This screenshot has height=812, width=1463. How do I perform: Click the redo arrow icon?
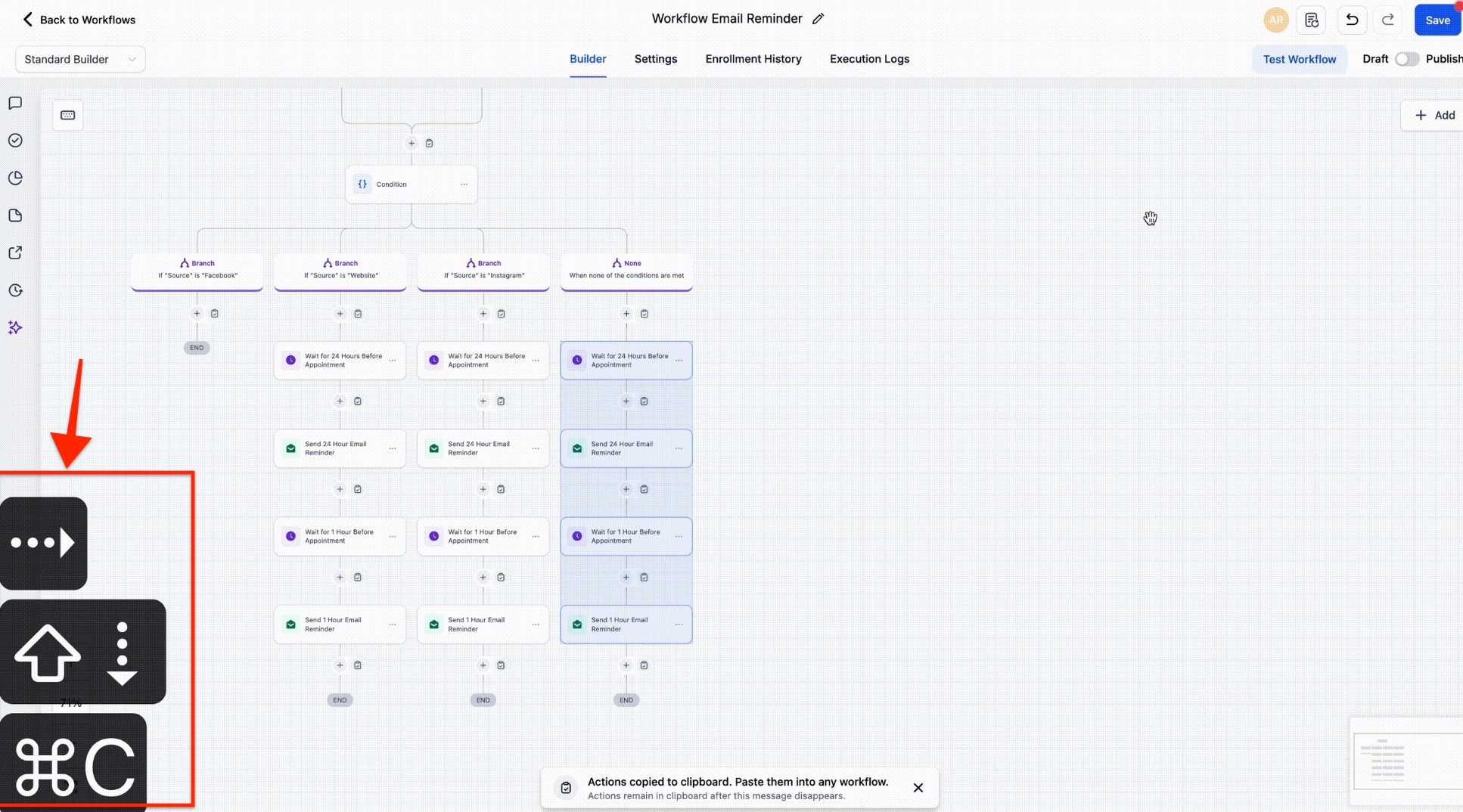click(1388, 20)
